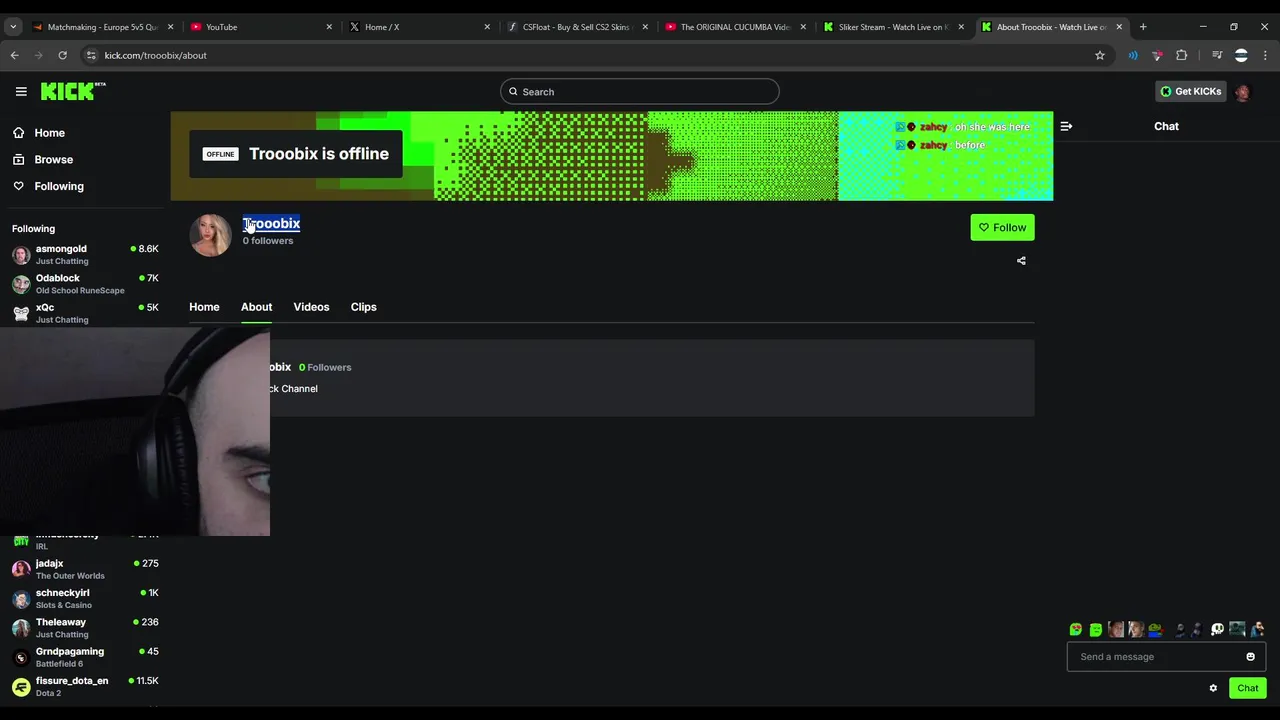
Task: Insert the Pepe frog emote
Action: tap(1156, 630)
